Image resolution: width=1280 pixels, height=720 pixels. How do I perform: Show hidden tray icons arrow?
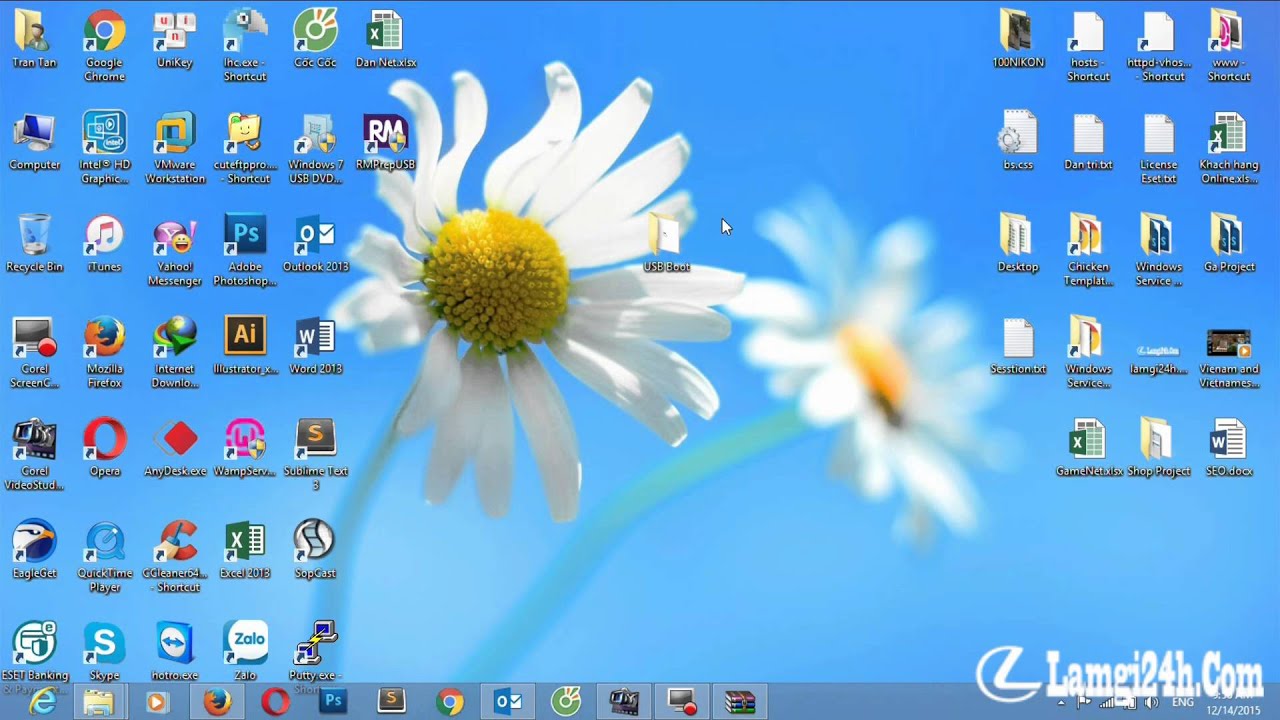(x=1061, y=703)
